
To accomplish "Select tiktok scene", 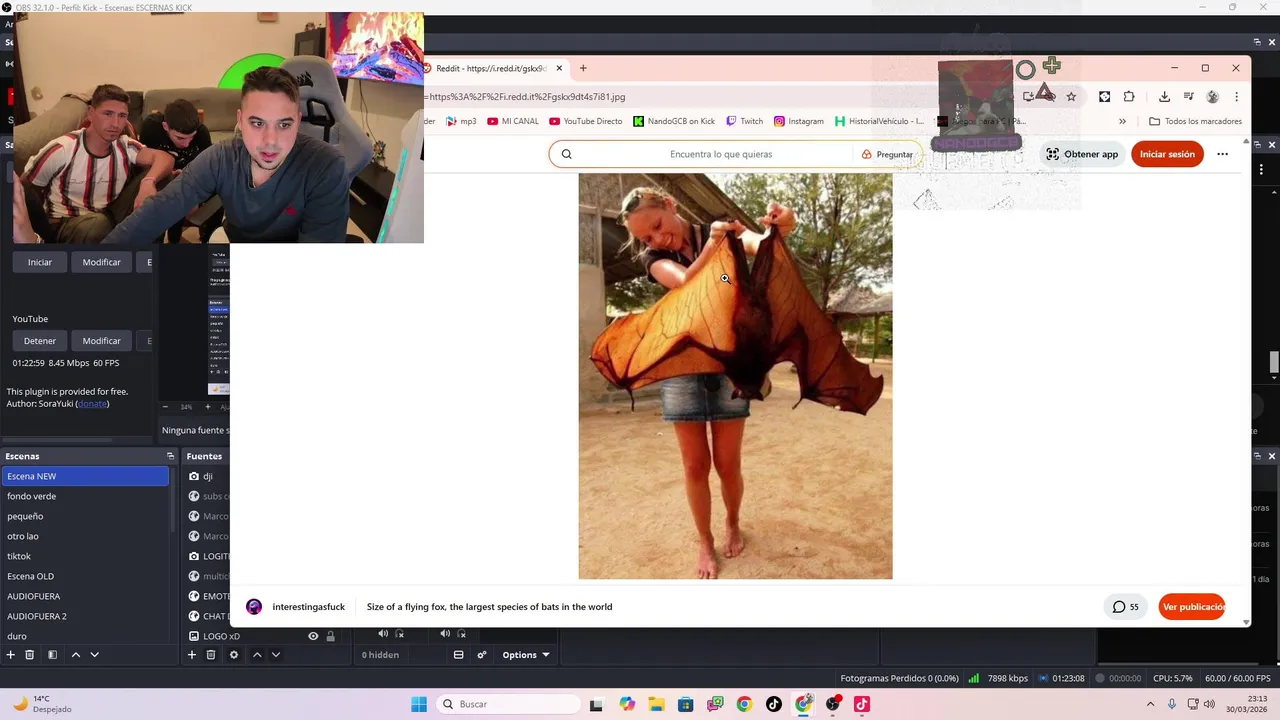I will [x=85, y=556].
